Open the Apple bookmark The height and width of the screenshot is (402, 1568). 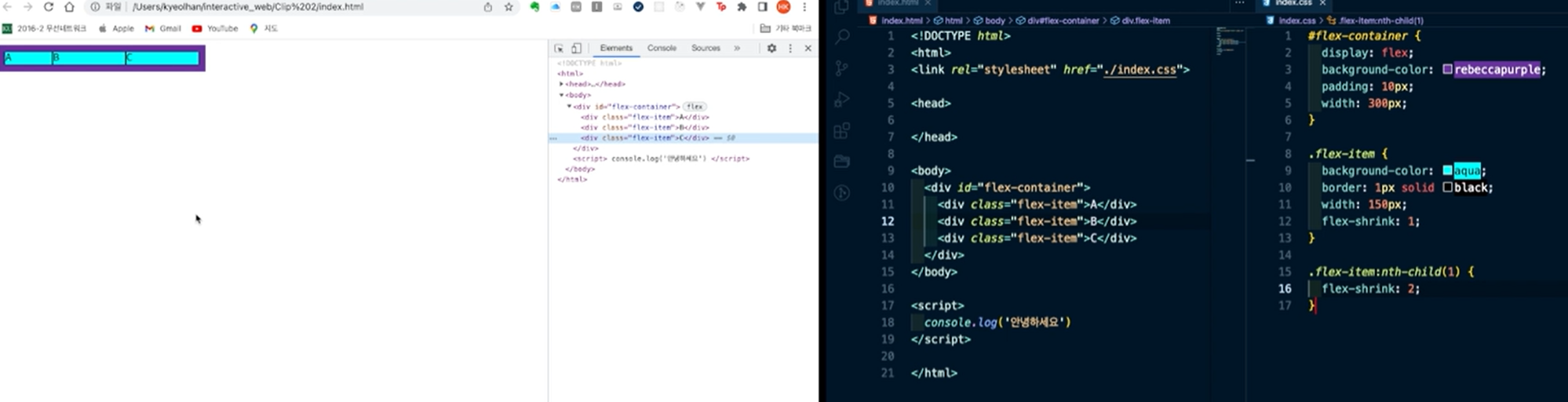click(116, 28)
